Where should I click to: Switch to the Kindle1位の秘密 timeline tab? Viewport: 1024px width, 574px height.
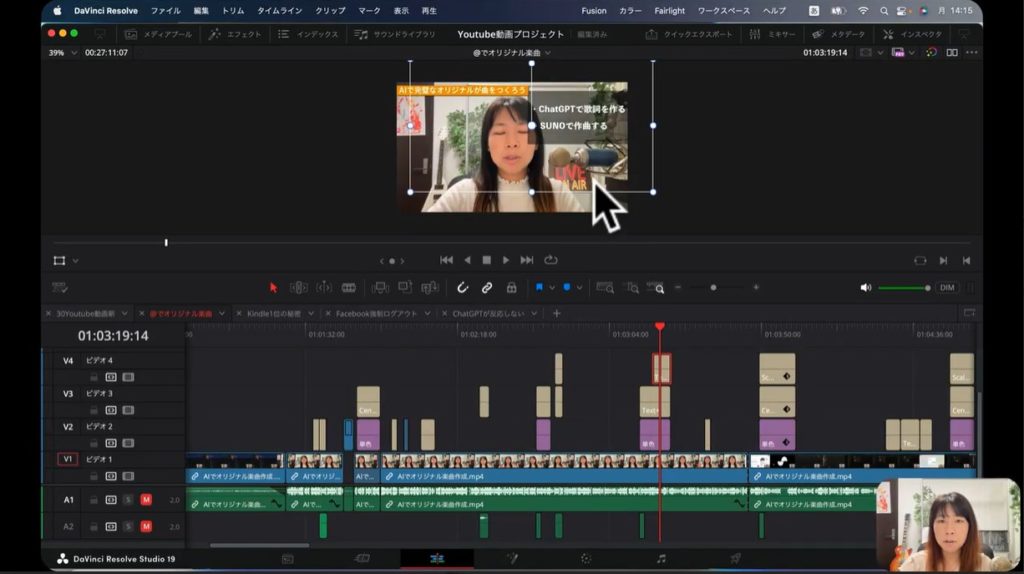[x=275, y=313]
